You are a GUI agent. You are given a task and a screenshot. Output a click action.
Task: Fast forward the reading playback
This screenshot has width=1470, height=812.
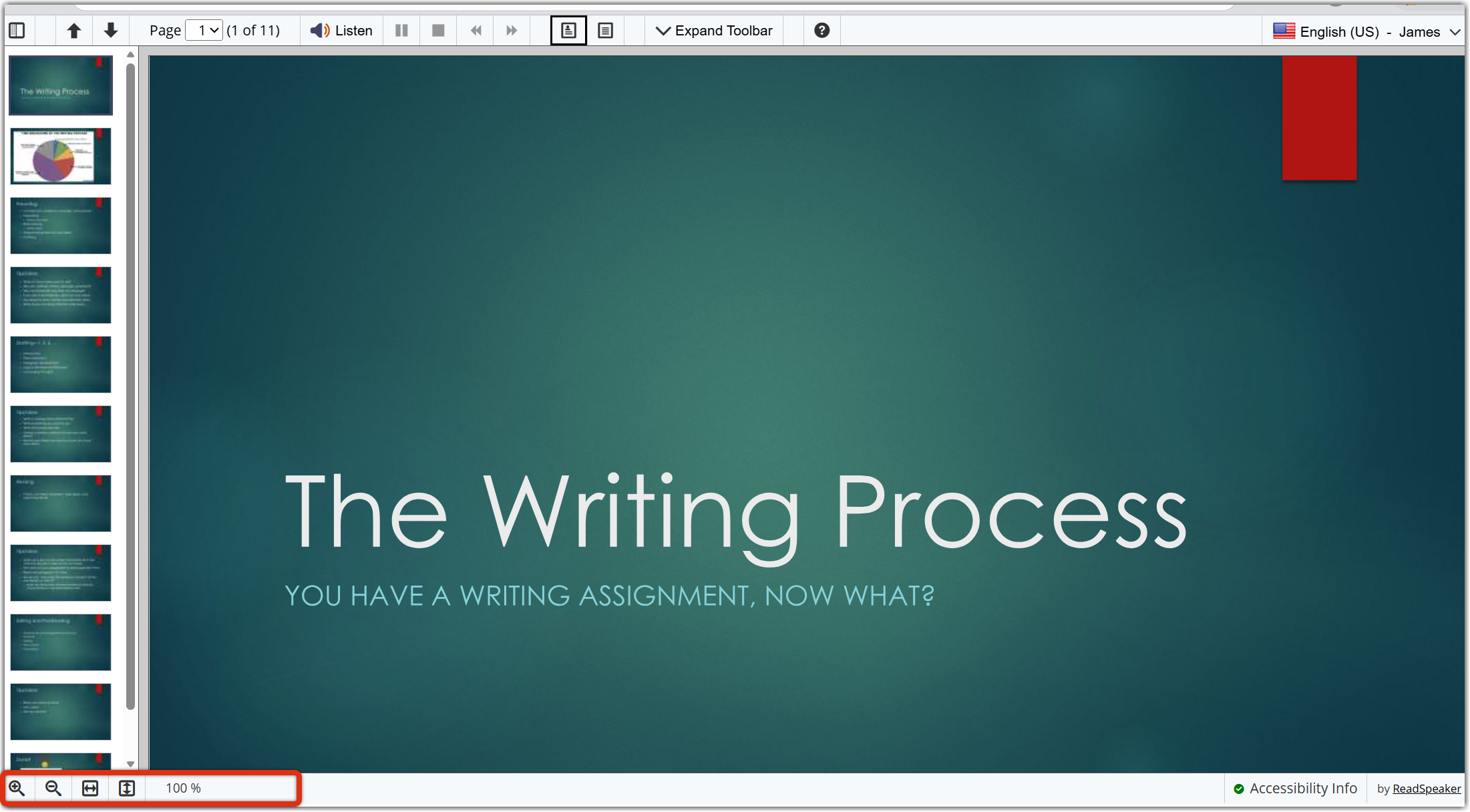(512, 31)
